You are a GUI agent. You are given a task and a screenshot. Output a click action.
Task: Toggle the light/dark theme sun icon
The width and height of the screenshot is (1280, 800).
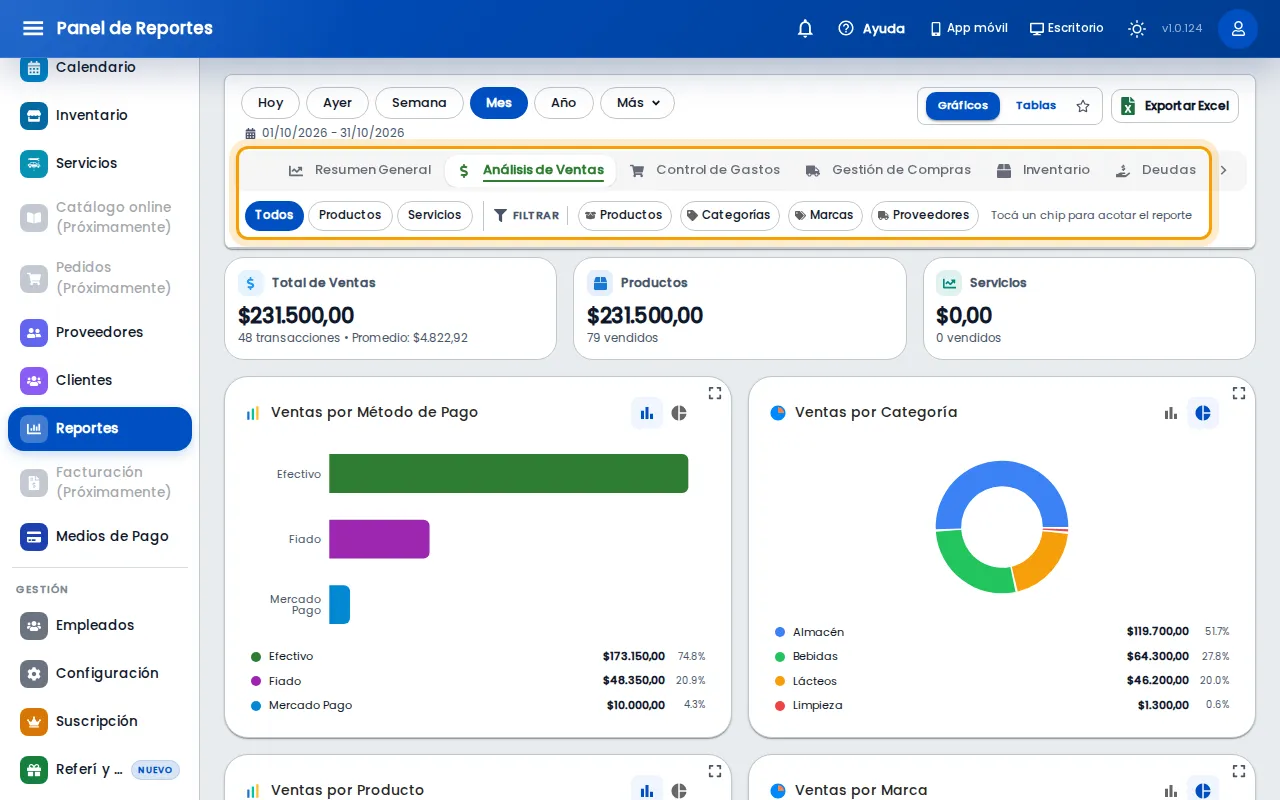pyautogui.click(x=1137, y=28)
